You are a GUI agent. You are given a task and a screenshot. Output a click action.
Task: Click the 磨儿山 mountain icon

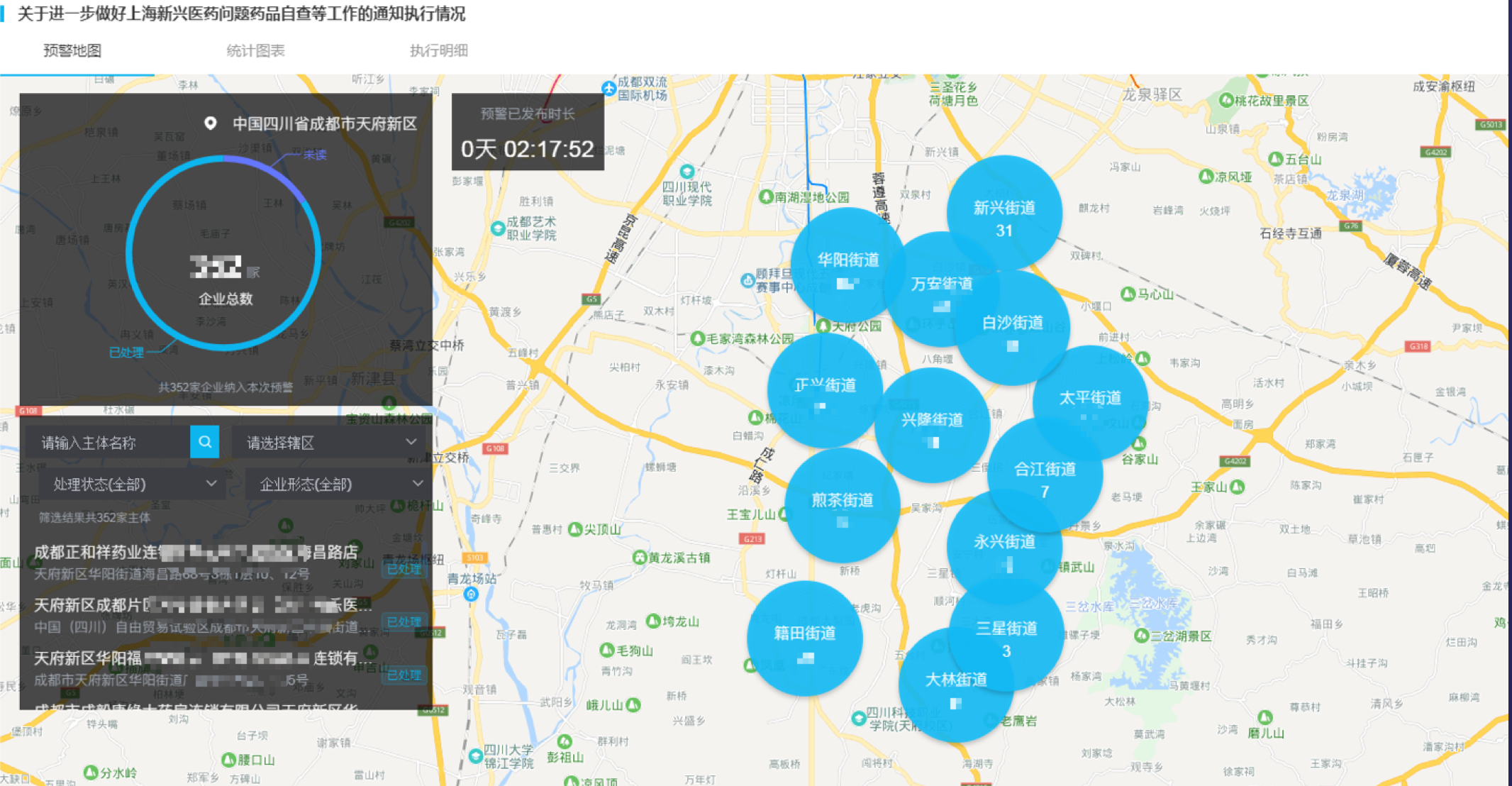pos(1264,717)
